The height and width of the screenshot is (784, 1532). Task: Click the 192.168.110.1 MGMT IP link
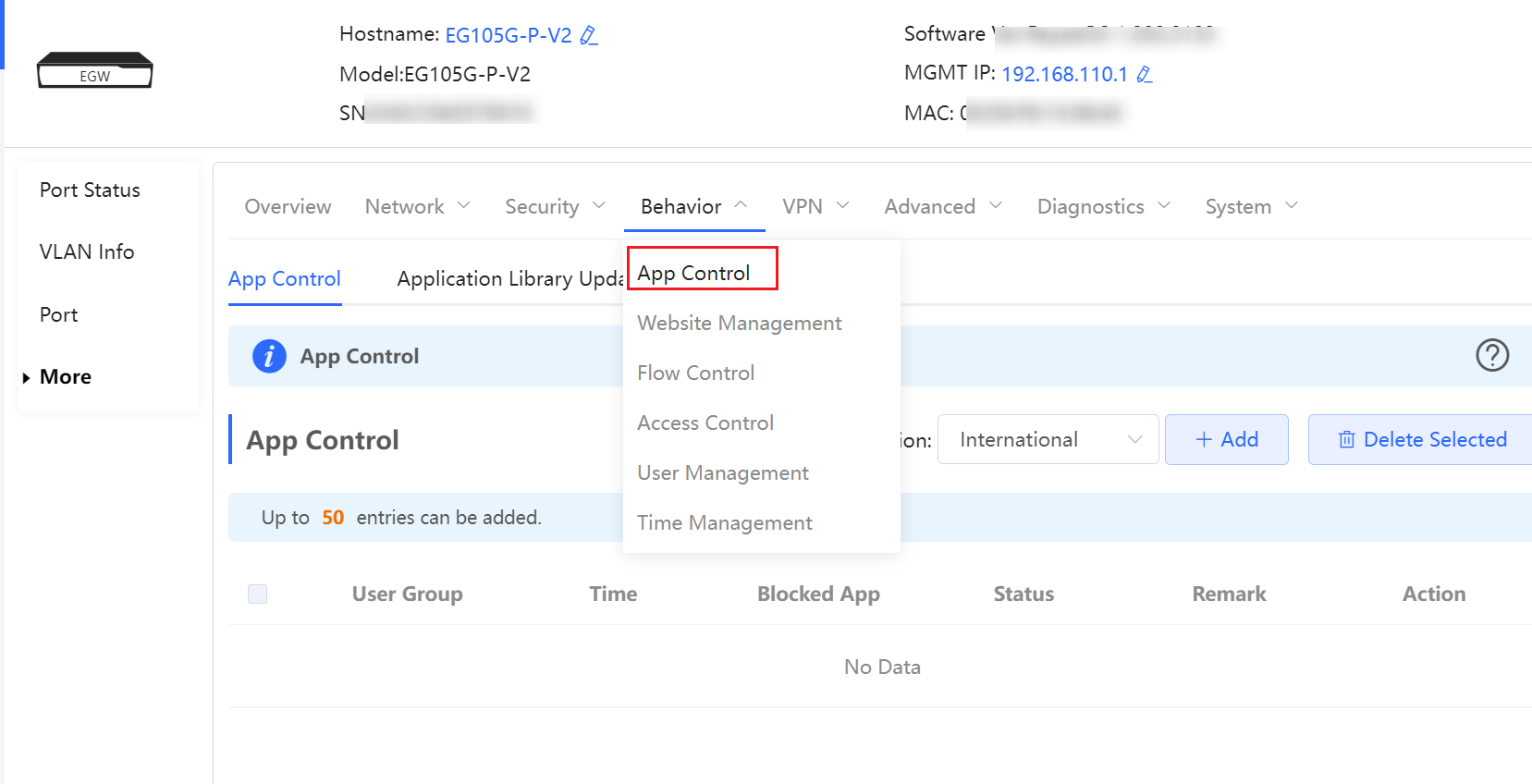[x=1064, y=75]
